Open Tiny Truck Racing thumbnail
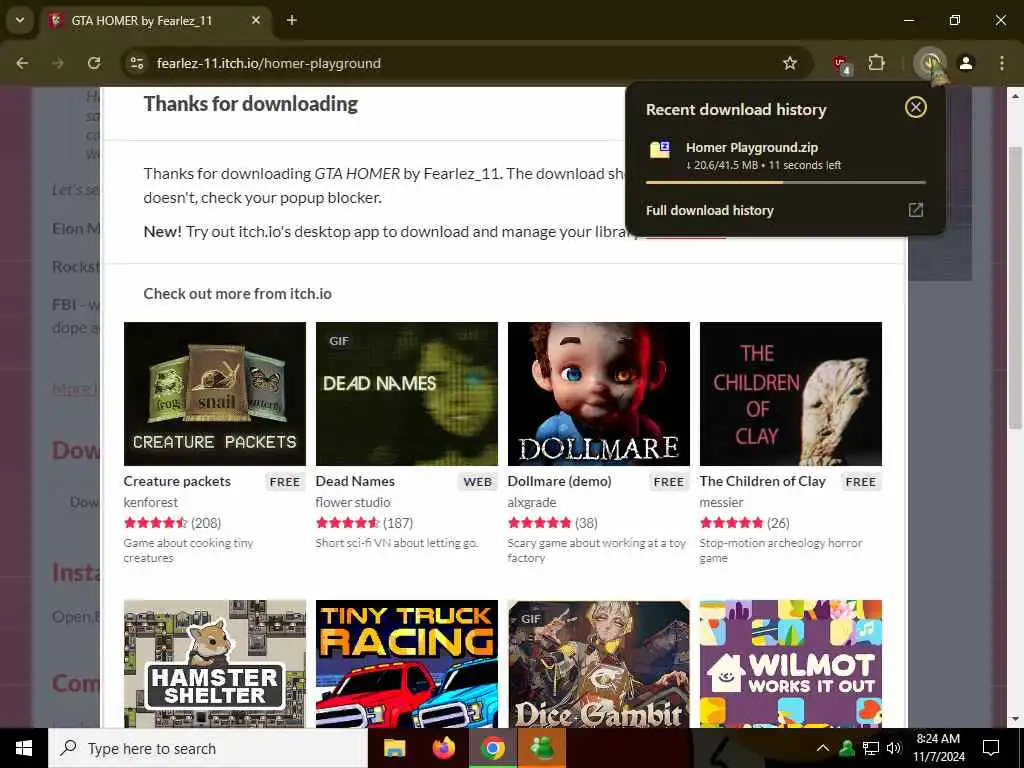 407,664
